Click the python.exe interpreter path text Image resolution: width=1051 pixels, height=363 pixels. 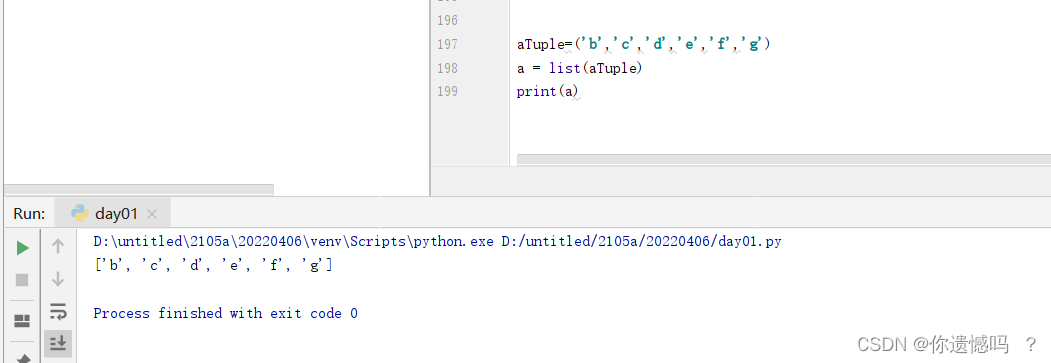coord(294,241)
